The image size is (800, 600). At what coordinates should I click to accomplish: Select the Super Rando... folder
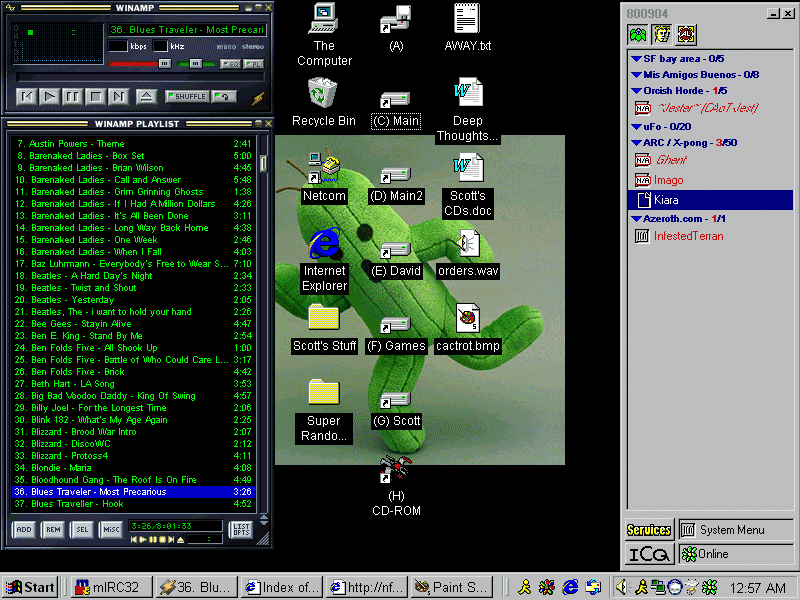click(323, 410)
